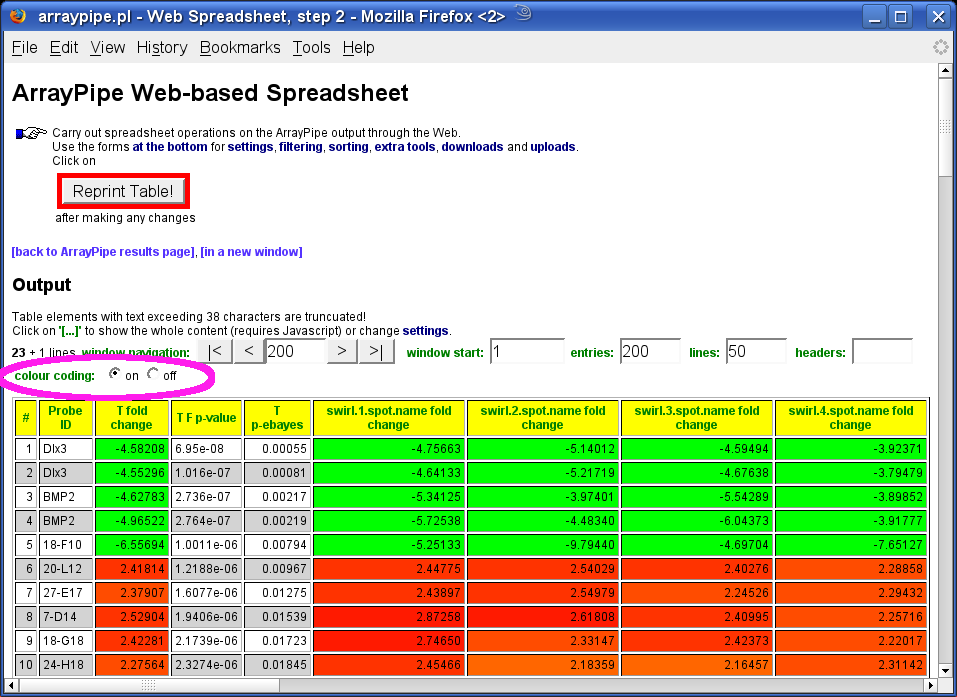This screenshot has width=957, height=697.
Task: Click red cell with value 2.87258
Action: [389, 616]
